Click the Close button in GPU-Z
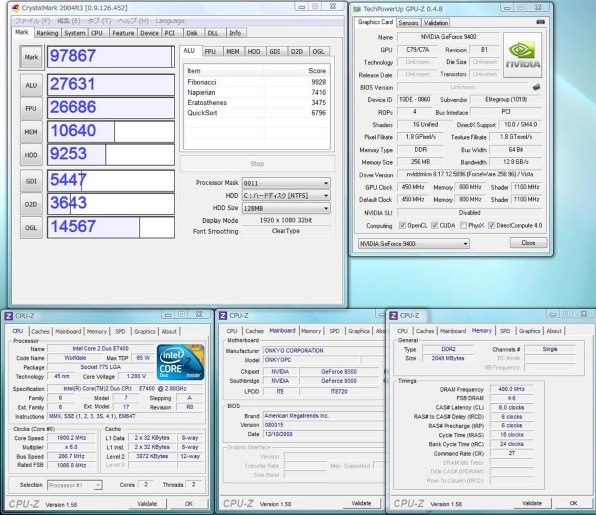The image size is (596, 515). click(528, 243)
